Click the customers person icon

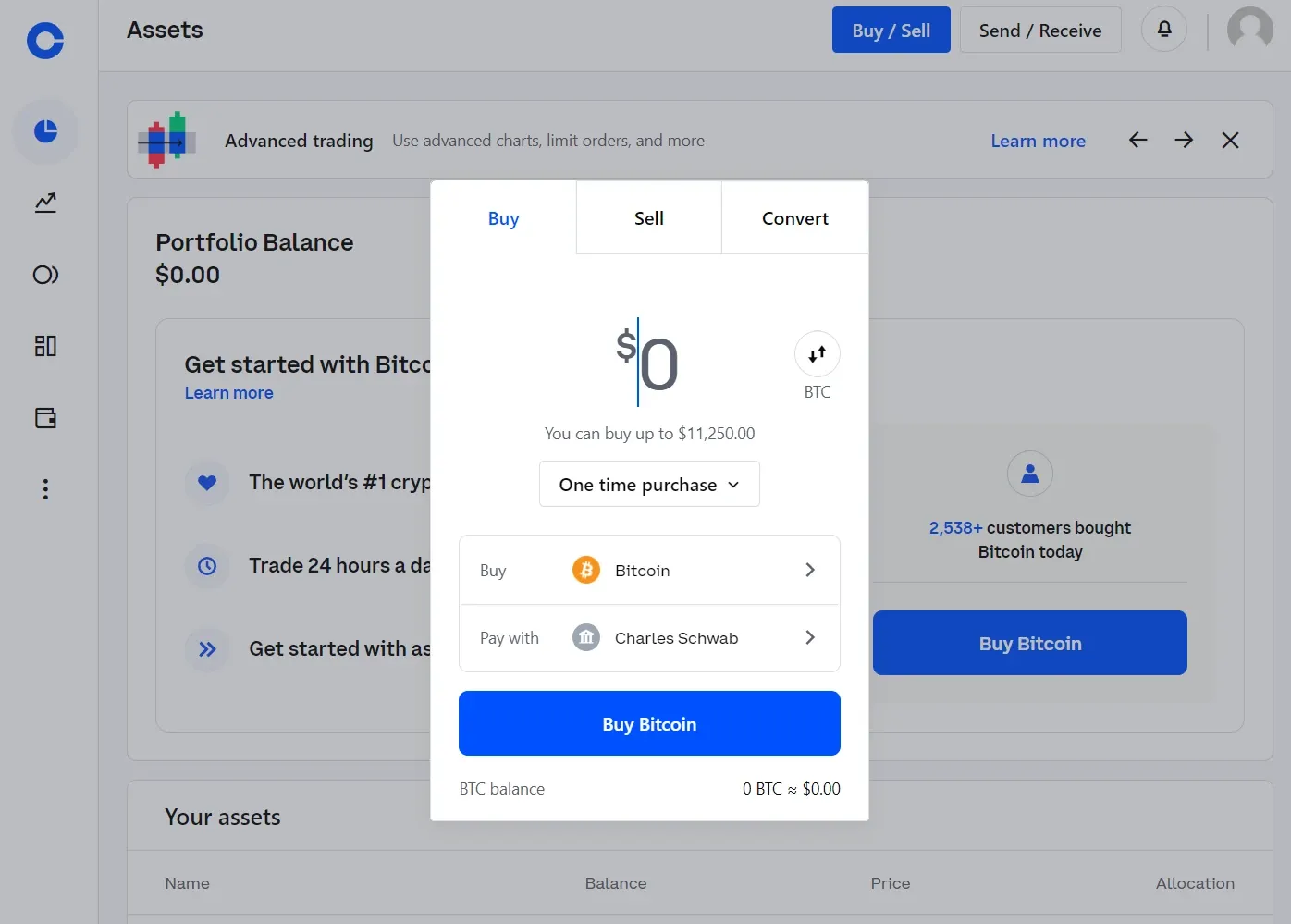(x=1030, y=474)
